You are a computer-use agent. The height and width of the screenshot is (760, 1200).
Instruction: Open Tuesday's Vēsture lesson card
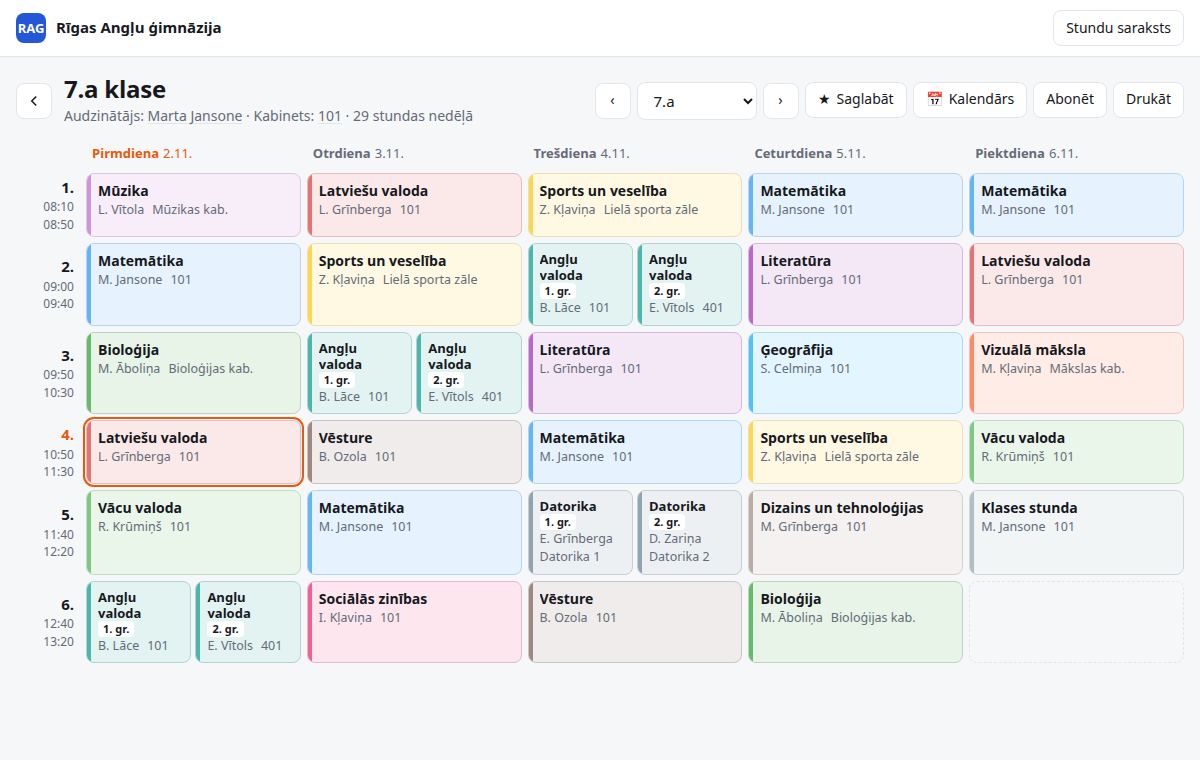click(x=415, y=452)
